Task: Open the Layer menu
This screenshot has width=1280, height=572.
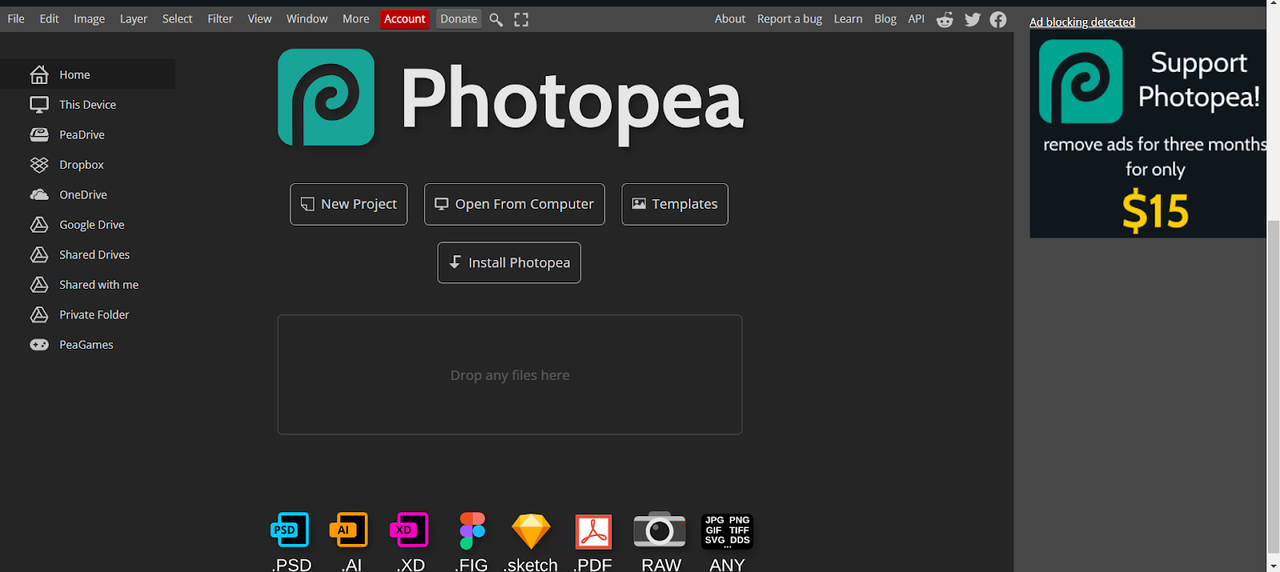Action: click(x=133, y=19)
